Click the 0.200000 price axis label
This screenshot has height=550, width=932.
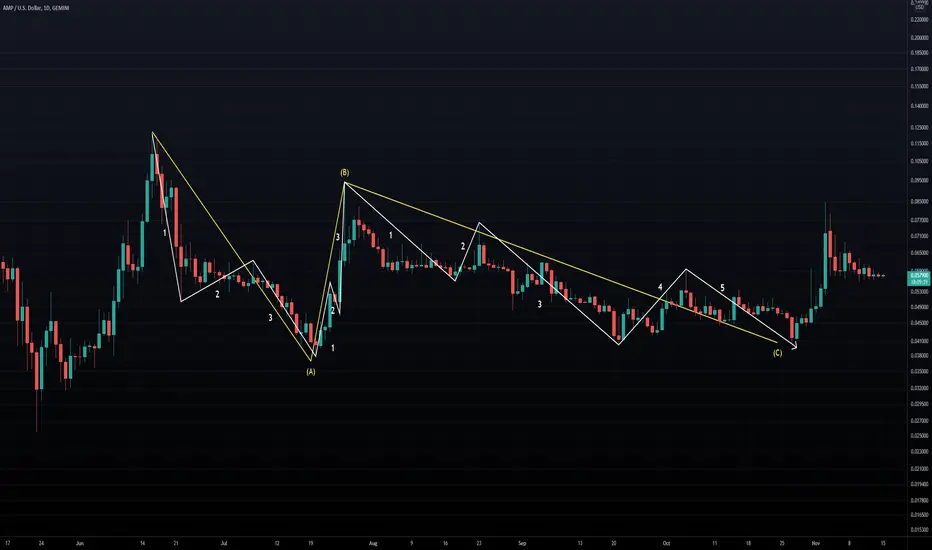920,37
